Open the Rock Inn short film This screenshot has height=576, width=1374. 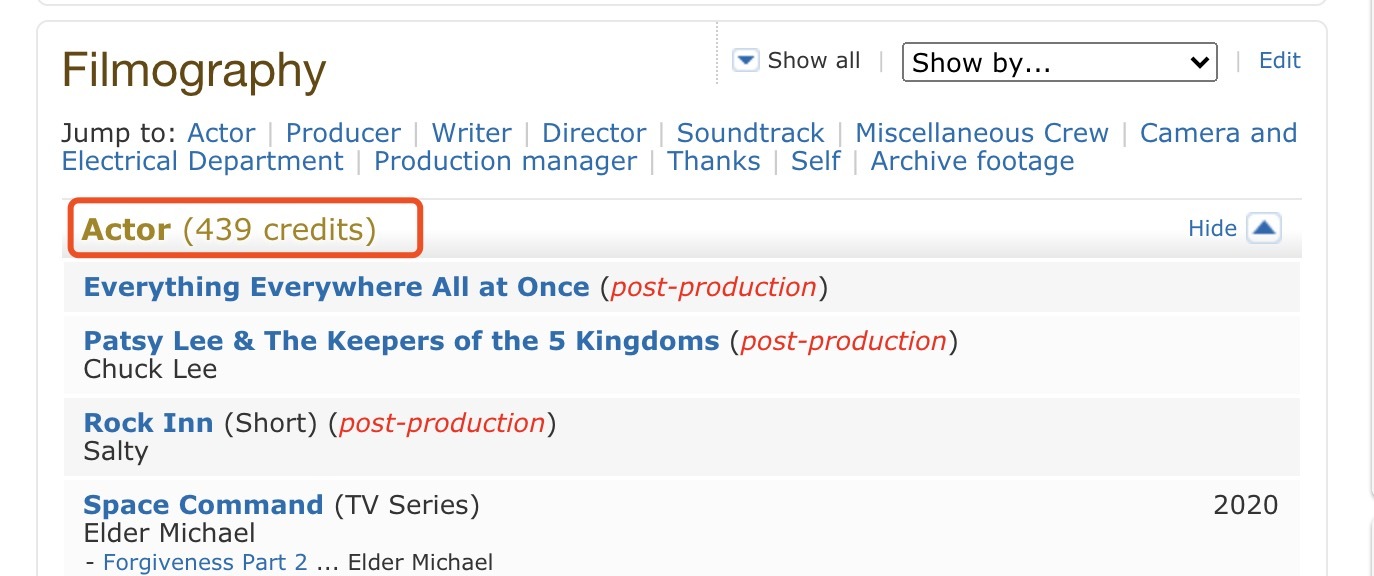[x=148, y=423]
